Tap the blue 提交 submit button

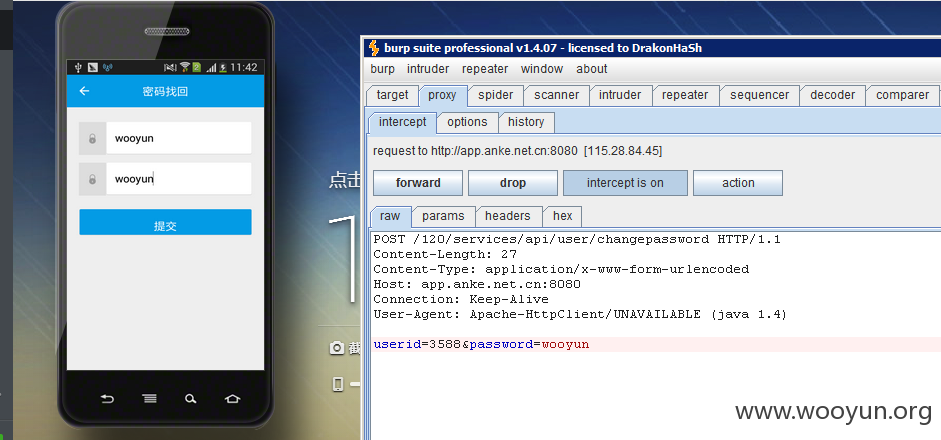point(166,222)
